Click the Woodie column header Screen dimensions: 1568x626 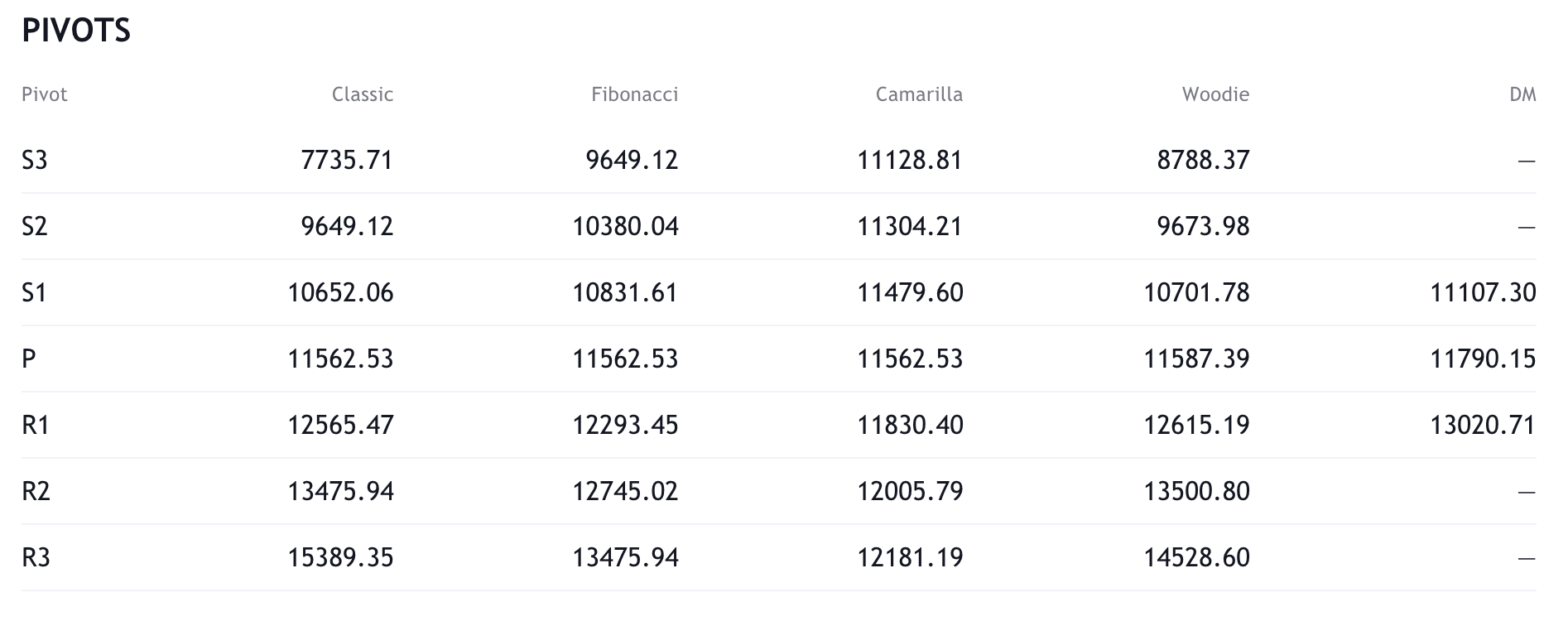click(x=1215, y=94)
